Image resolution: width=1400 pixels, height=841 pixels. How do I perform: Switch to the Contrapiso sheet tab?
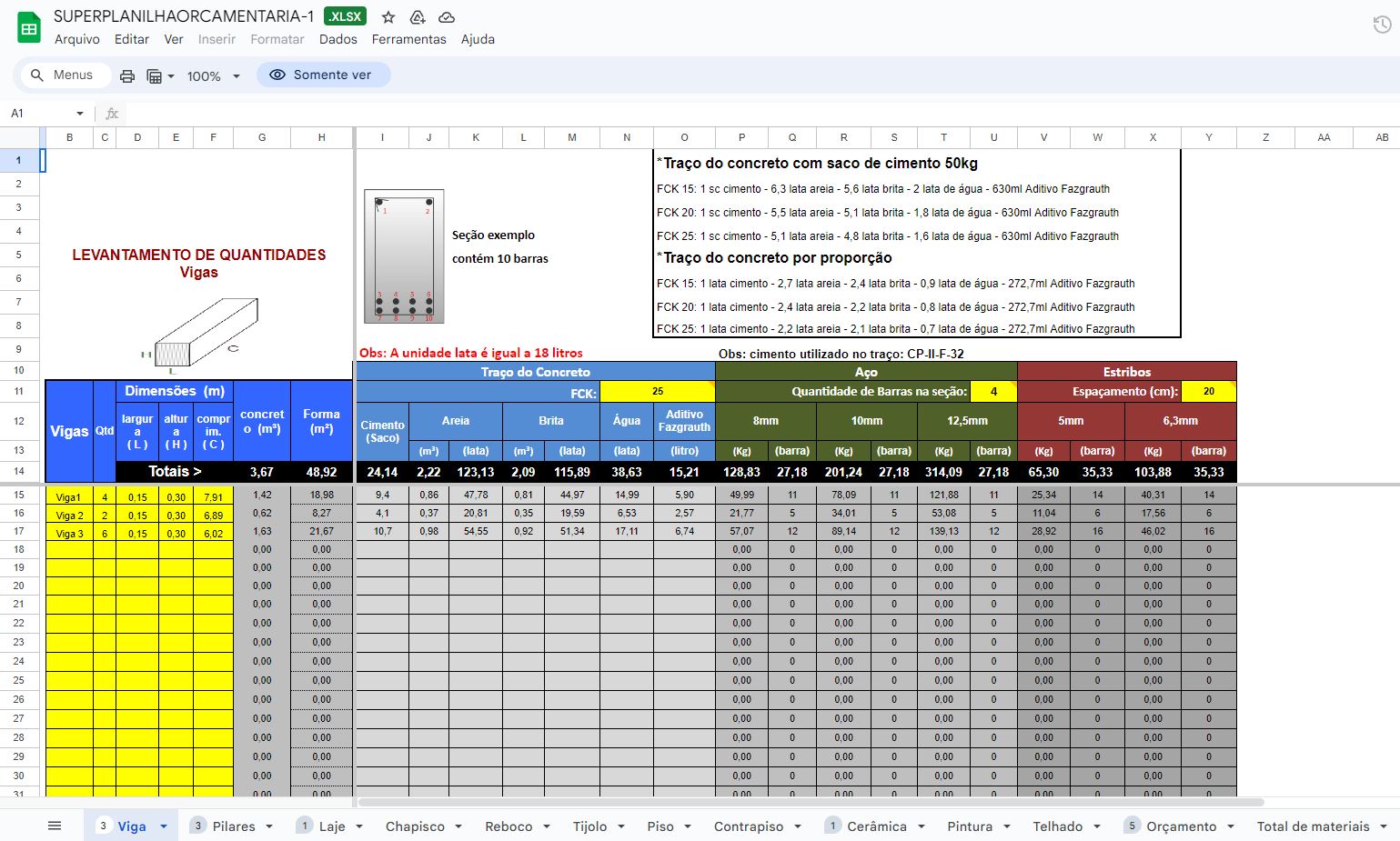[749, 826]
